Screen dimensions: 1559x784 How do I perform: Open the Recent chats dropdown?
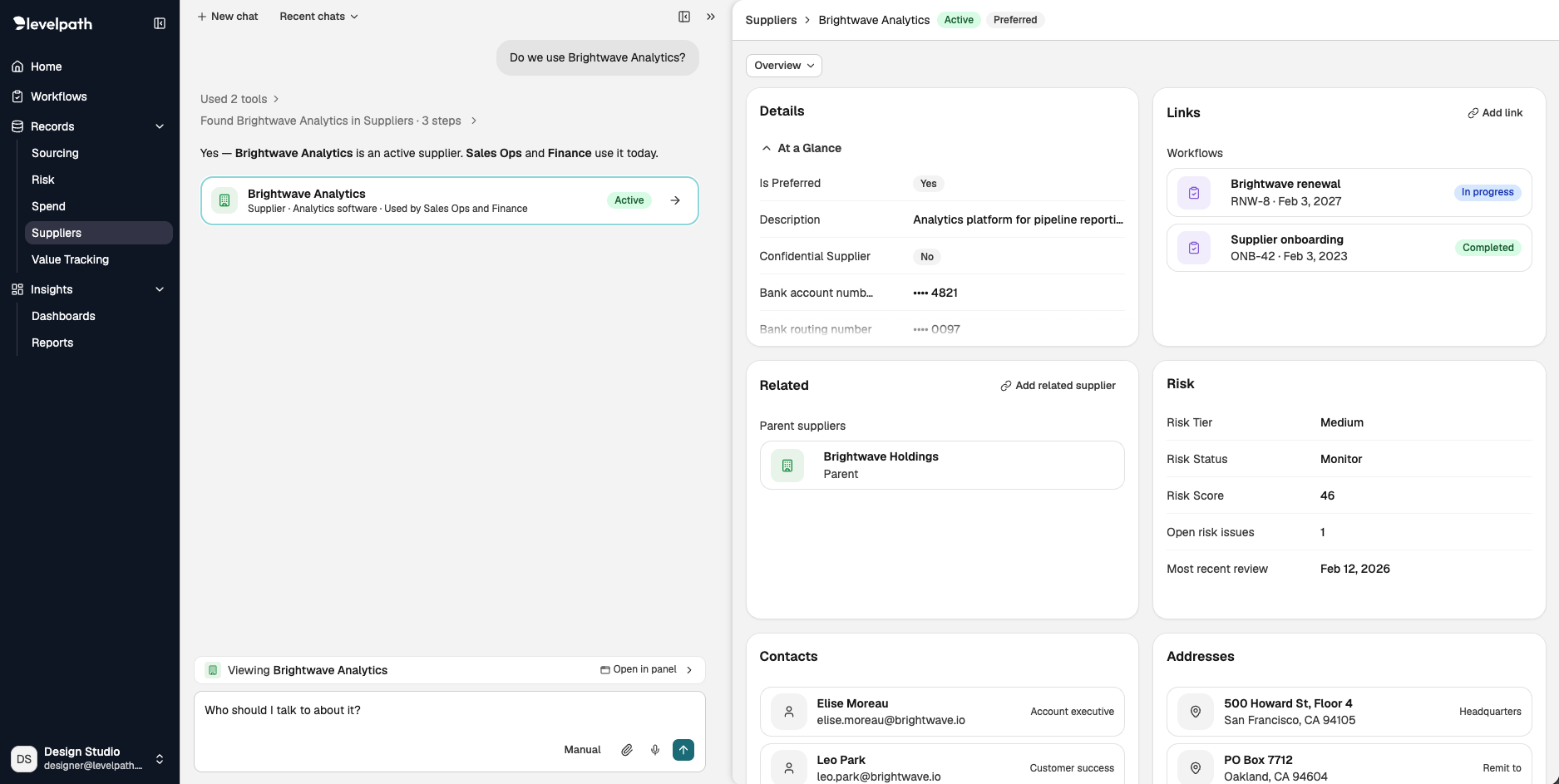tap(318, 17)
